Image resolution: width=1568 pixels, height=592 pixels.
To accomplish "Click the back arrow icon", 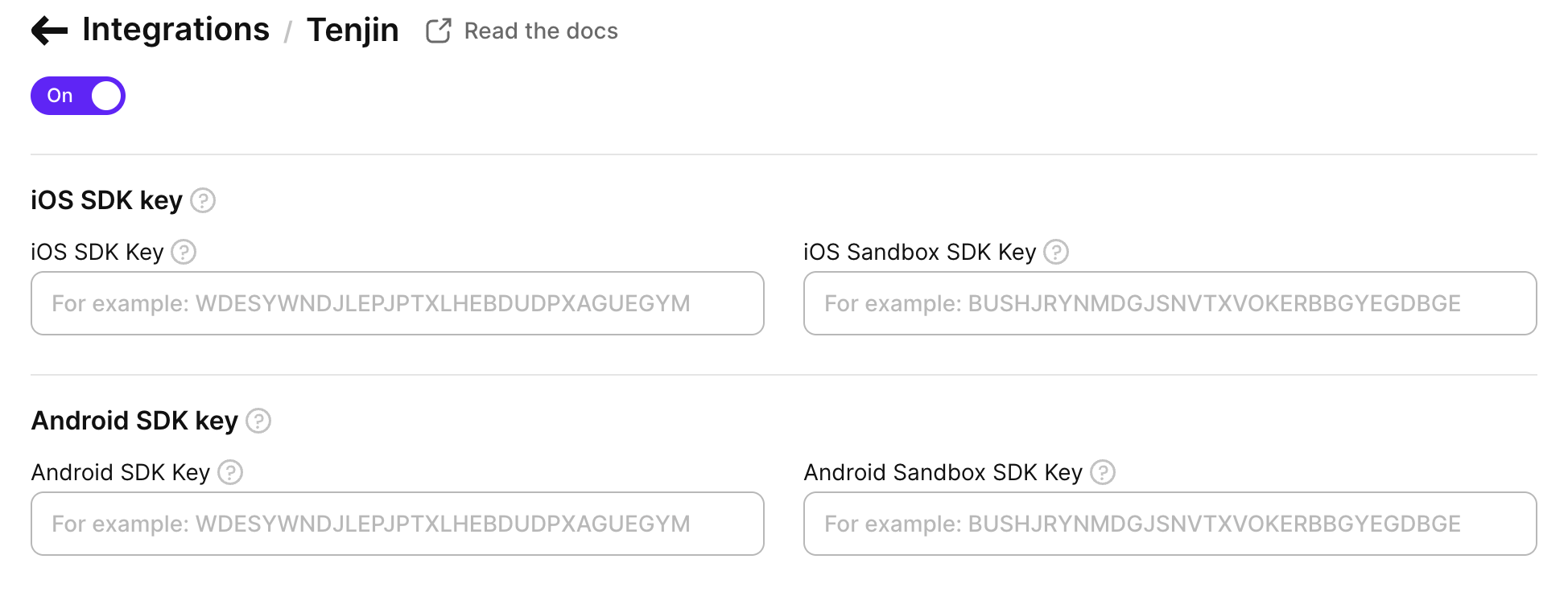I will tap(49, 31).
